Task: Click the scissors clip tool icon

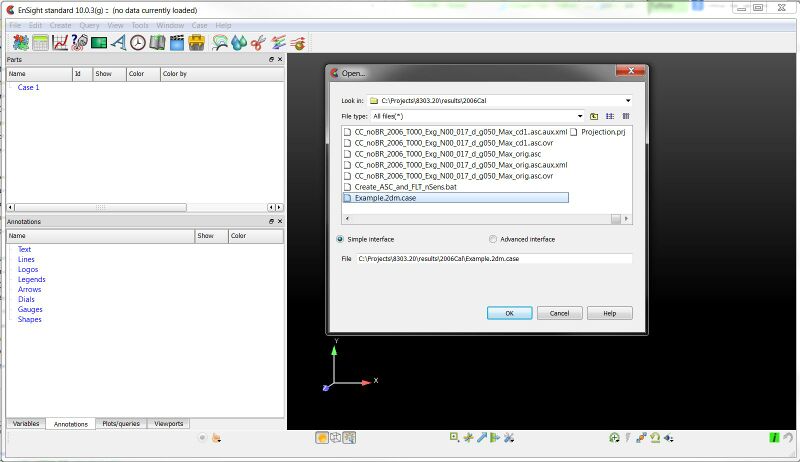Action: [257, 42]
